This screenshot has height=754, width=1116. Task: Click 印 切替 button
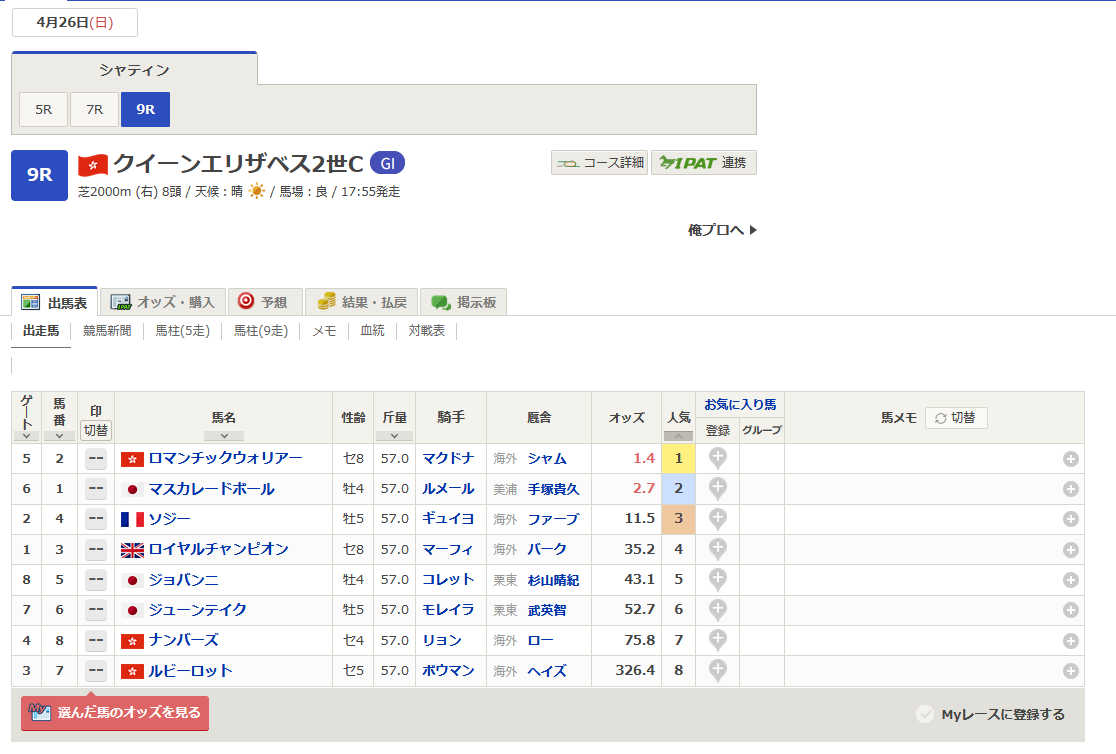coord(96,430)
